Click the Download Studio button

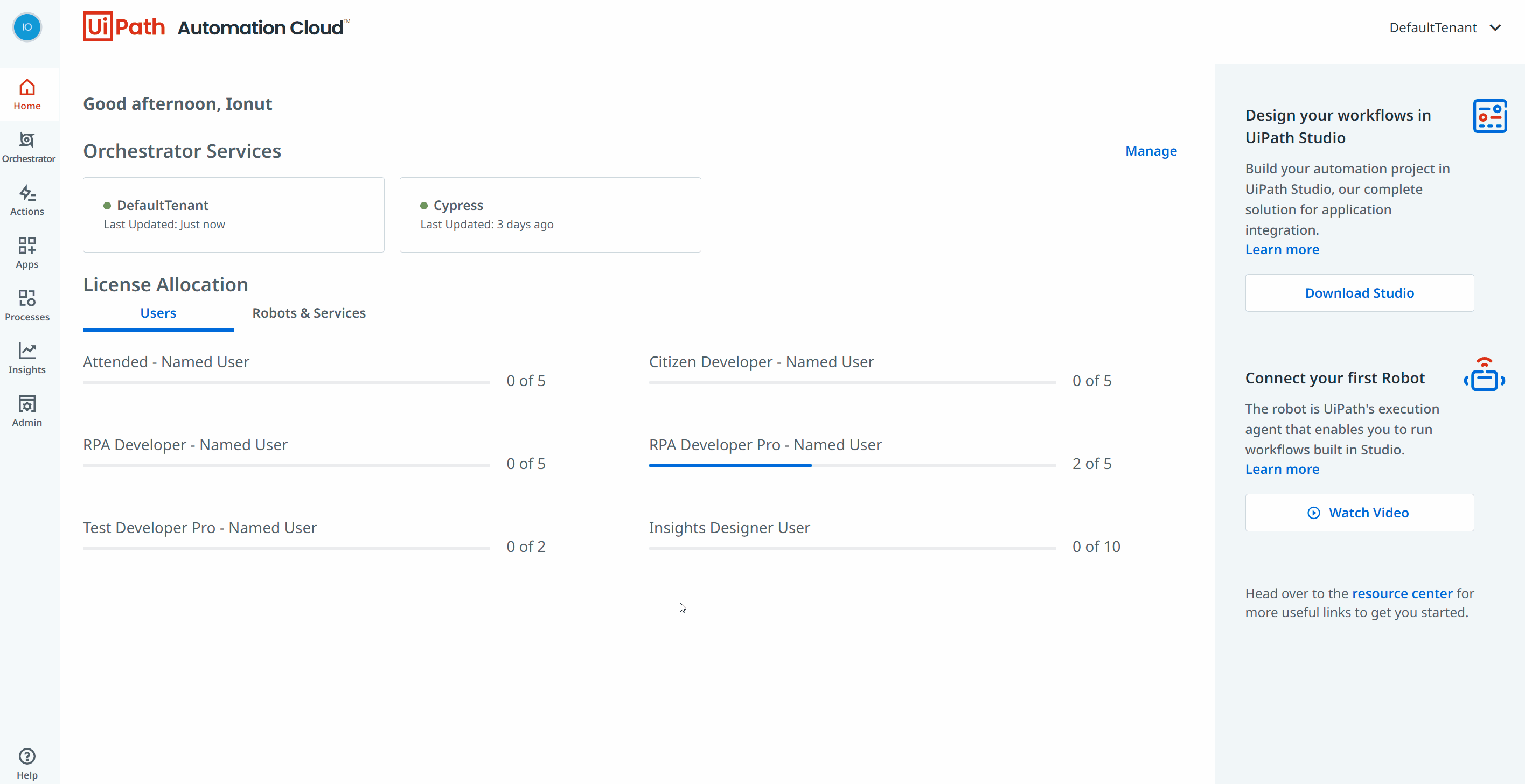(x=1359, y=293)
